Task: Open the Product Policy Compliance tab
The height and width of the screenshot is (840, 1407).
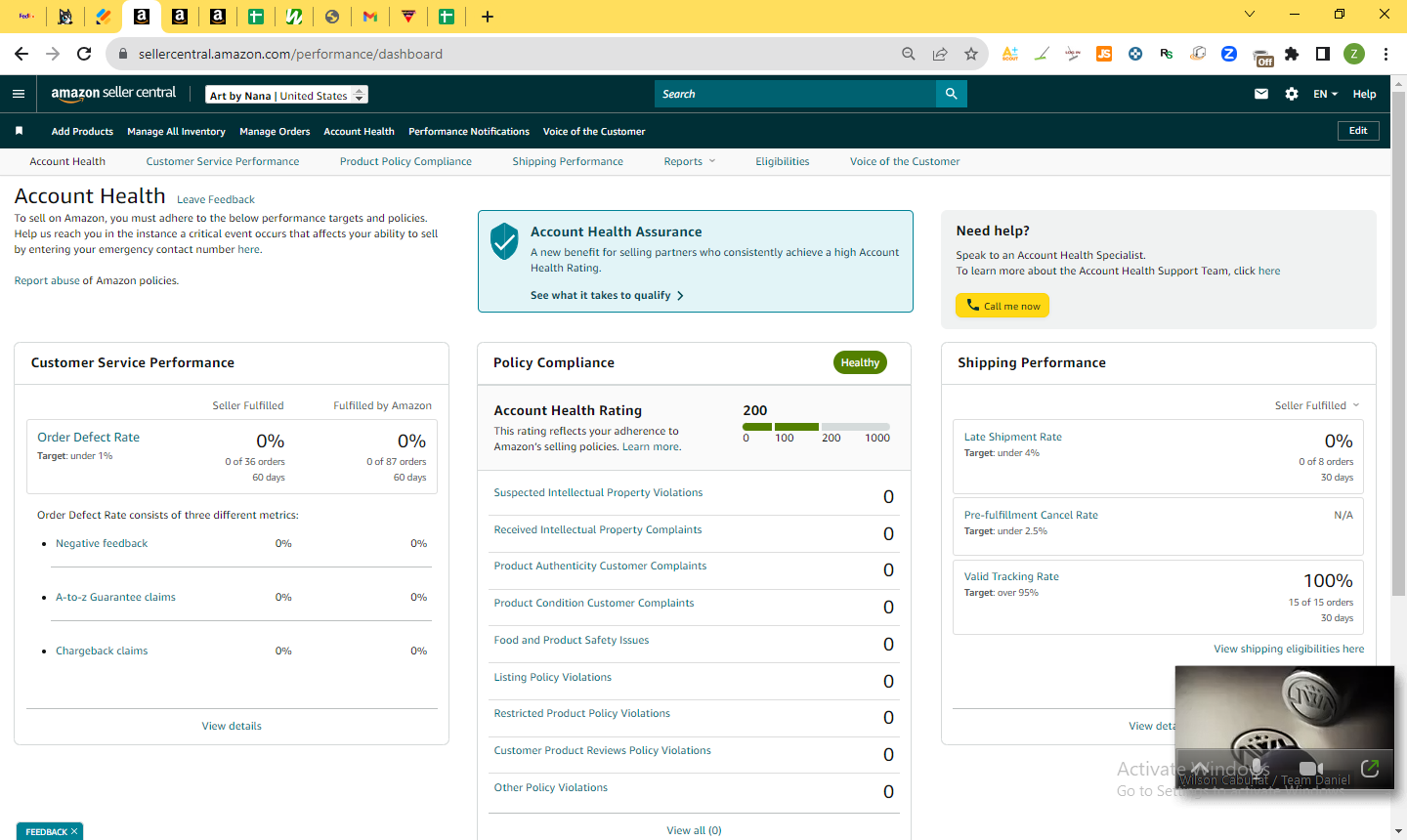Action: [405, 161]
